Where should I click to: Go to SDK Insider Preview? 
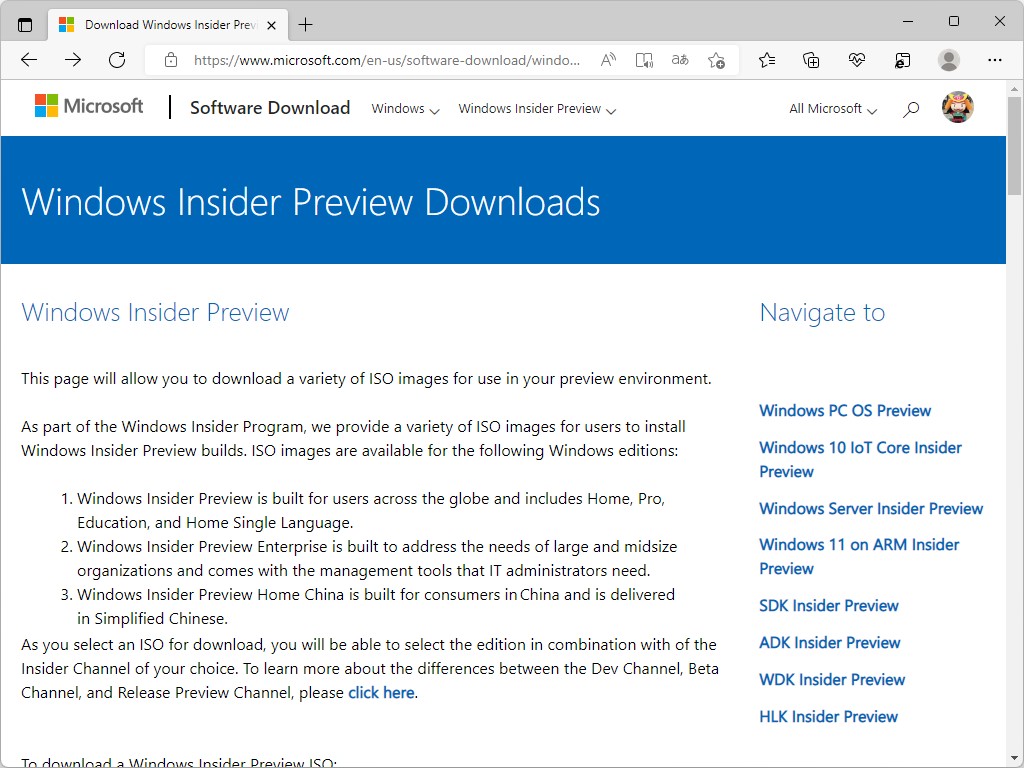point(829,606)
